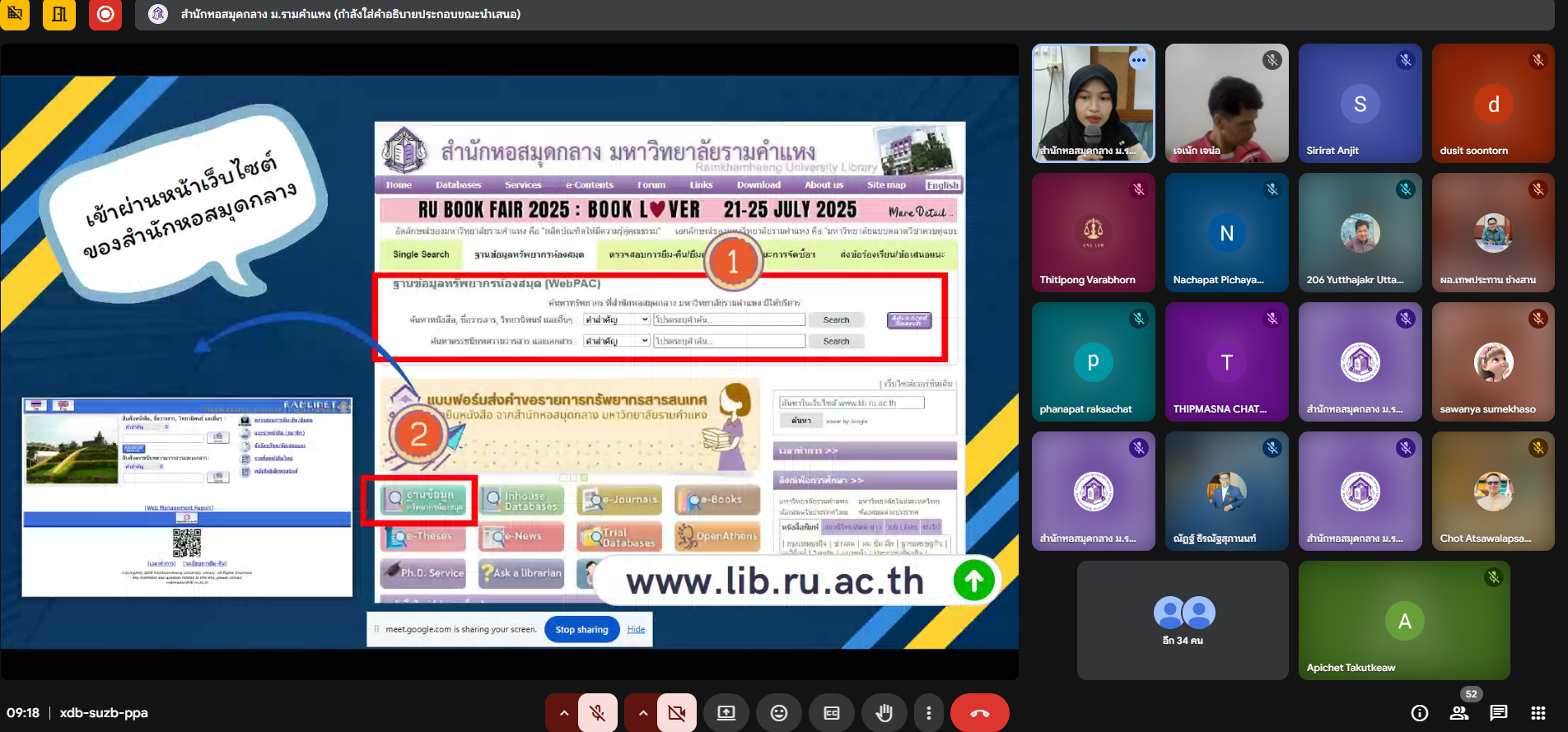Click the yellow crossed-out icon at top left
1568x732 pixels.
pyautogui.click(x=14, y=14)
